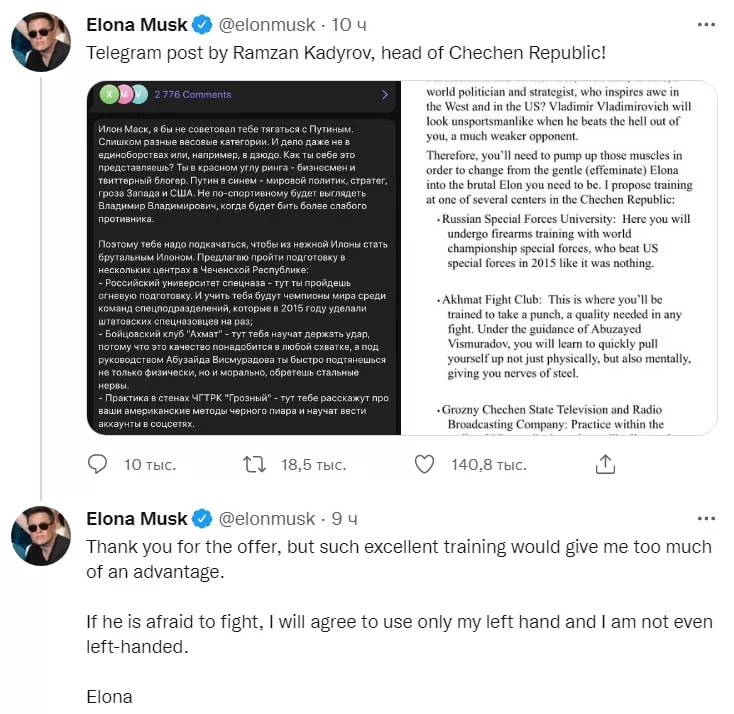Like the first tweet with heart icon
The width and height of the screenshot is (734, 714).
click(425, 464)
